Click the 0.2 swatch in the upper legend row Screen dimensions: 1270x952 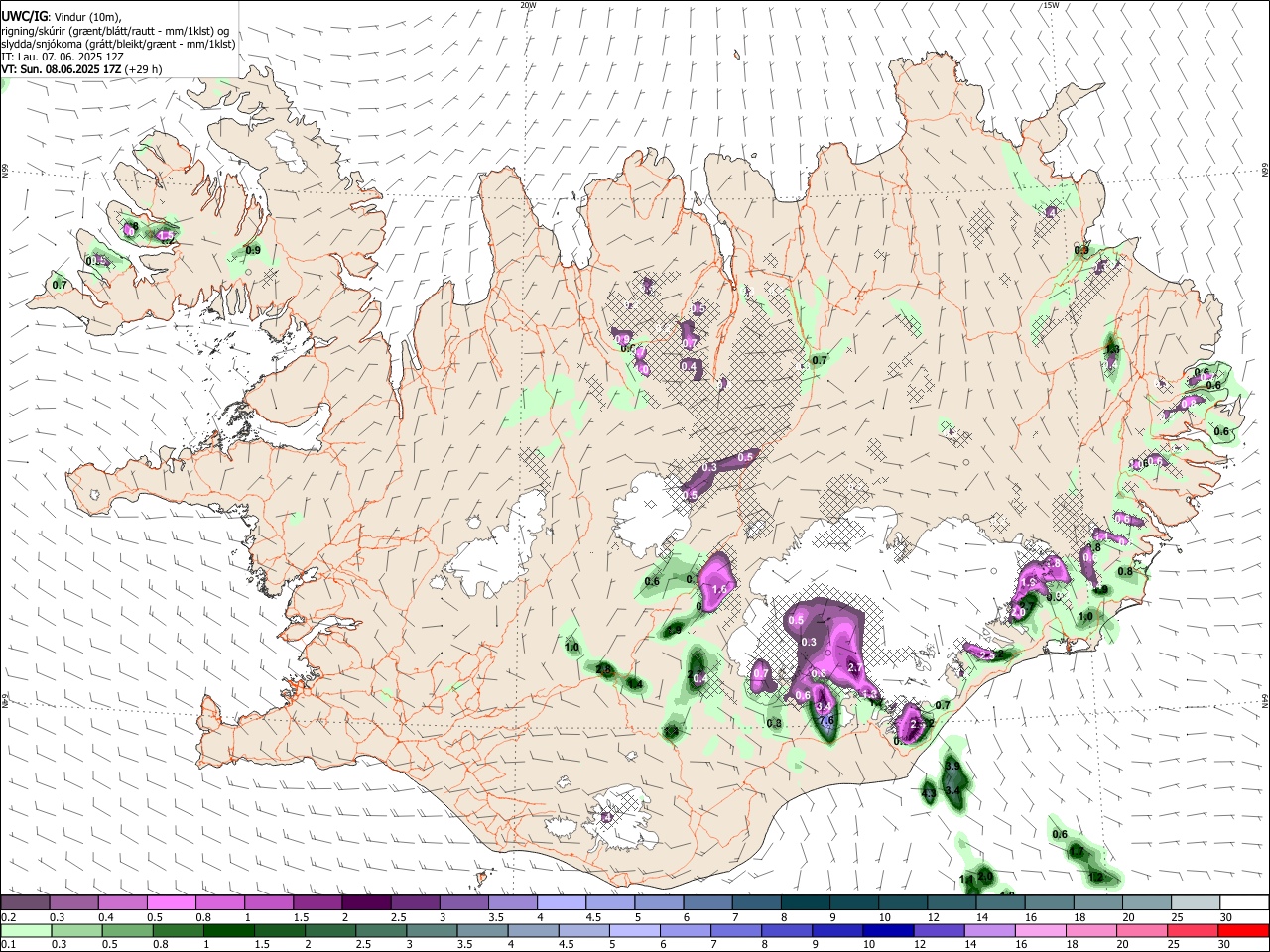[25, 903]
